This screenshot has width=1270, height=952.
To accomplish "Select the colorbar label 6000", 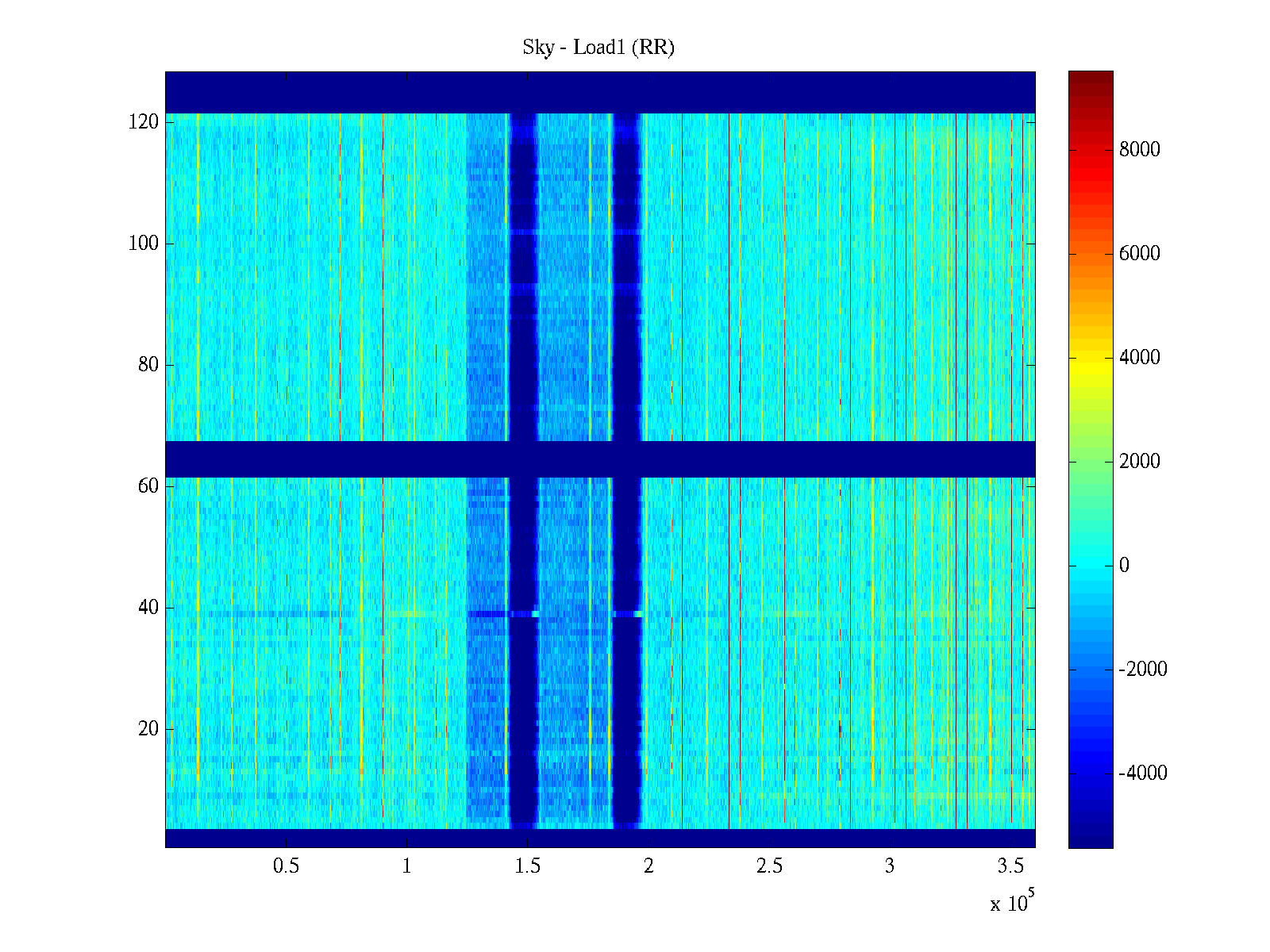I will (1140, 254).
